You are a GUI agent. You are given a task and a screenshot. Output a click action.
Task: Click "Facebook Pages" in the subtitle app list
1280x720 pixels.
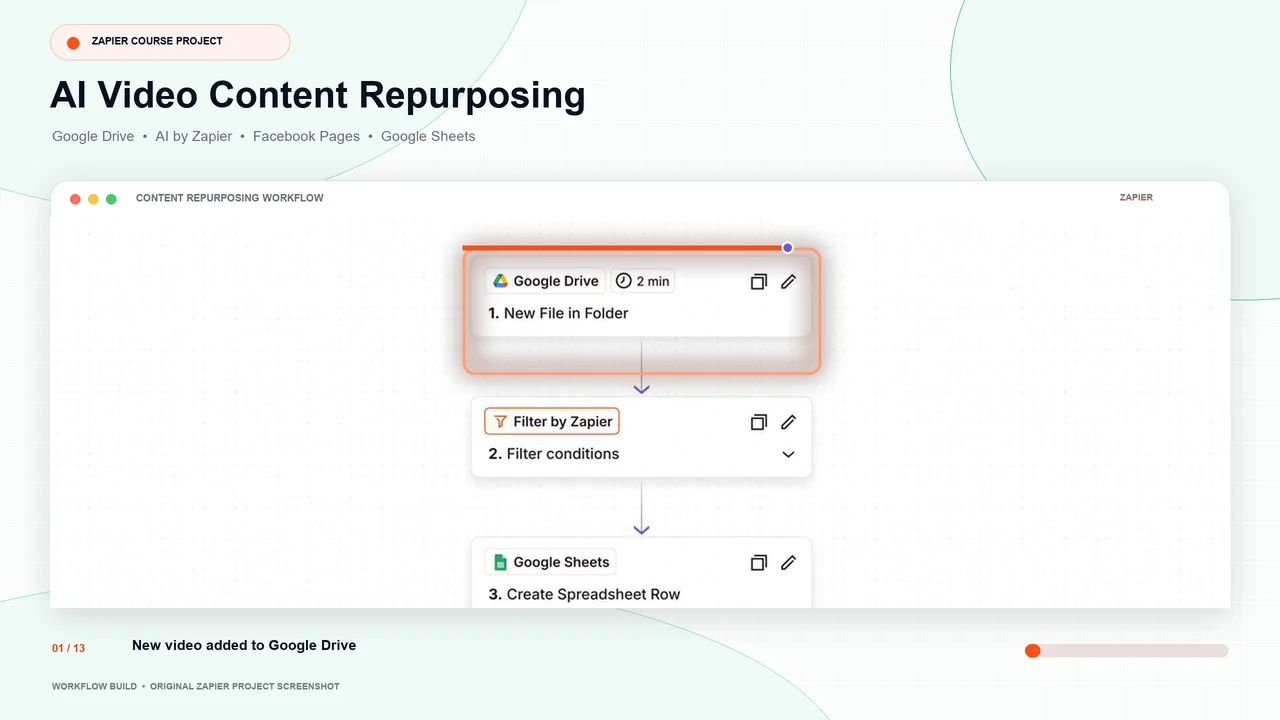click(x=306, y=136)
